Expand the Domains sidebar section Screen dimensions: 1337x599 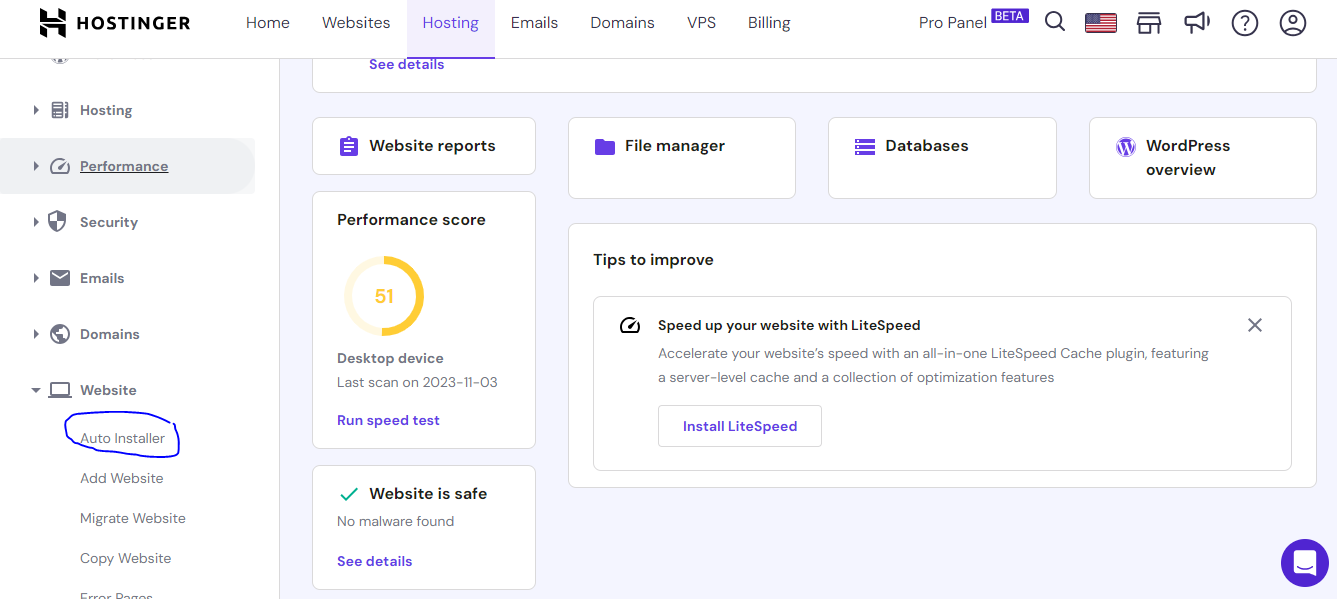[110, 334]
